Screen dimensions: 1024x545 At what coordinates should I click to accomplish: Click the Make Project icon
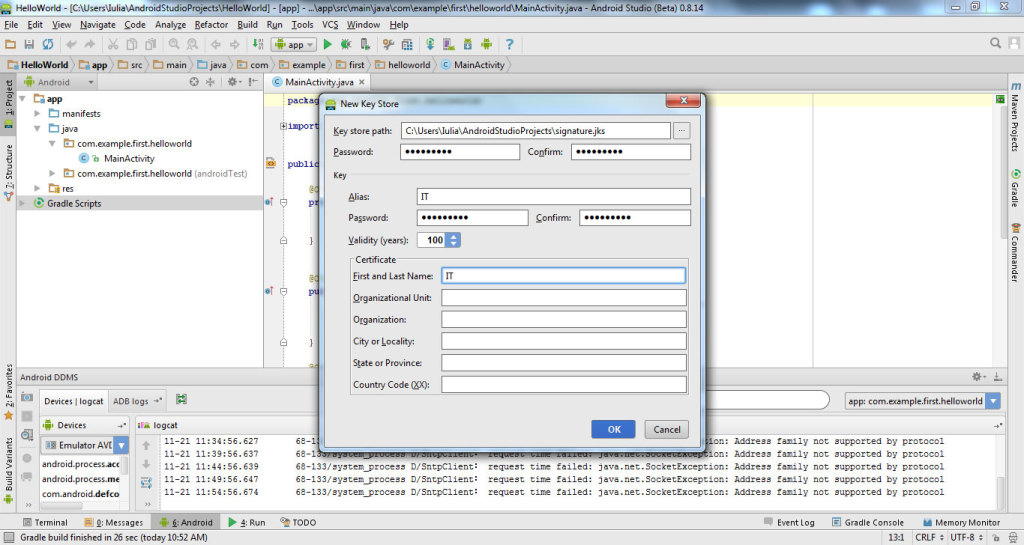pyautogui.click(x=258, y=44)
